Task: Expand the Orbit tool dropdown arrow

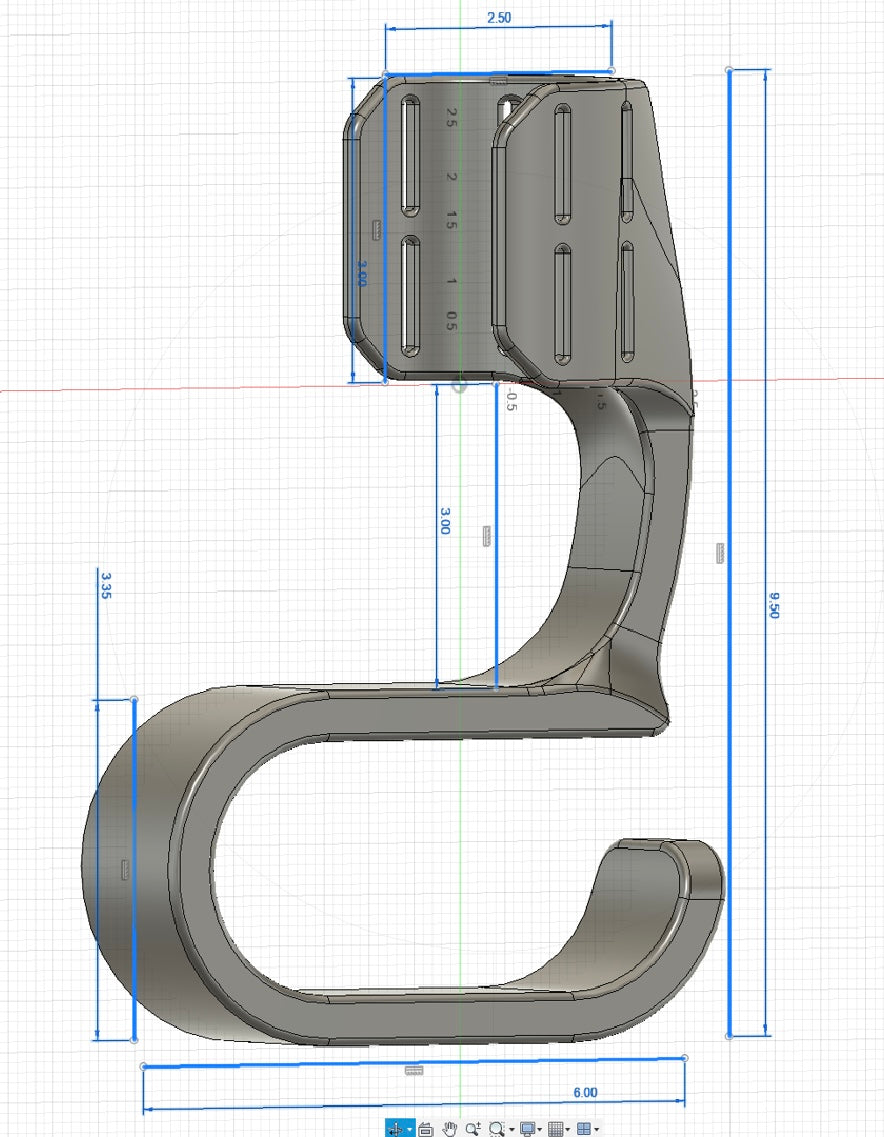Action: tap(410, 1129)
